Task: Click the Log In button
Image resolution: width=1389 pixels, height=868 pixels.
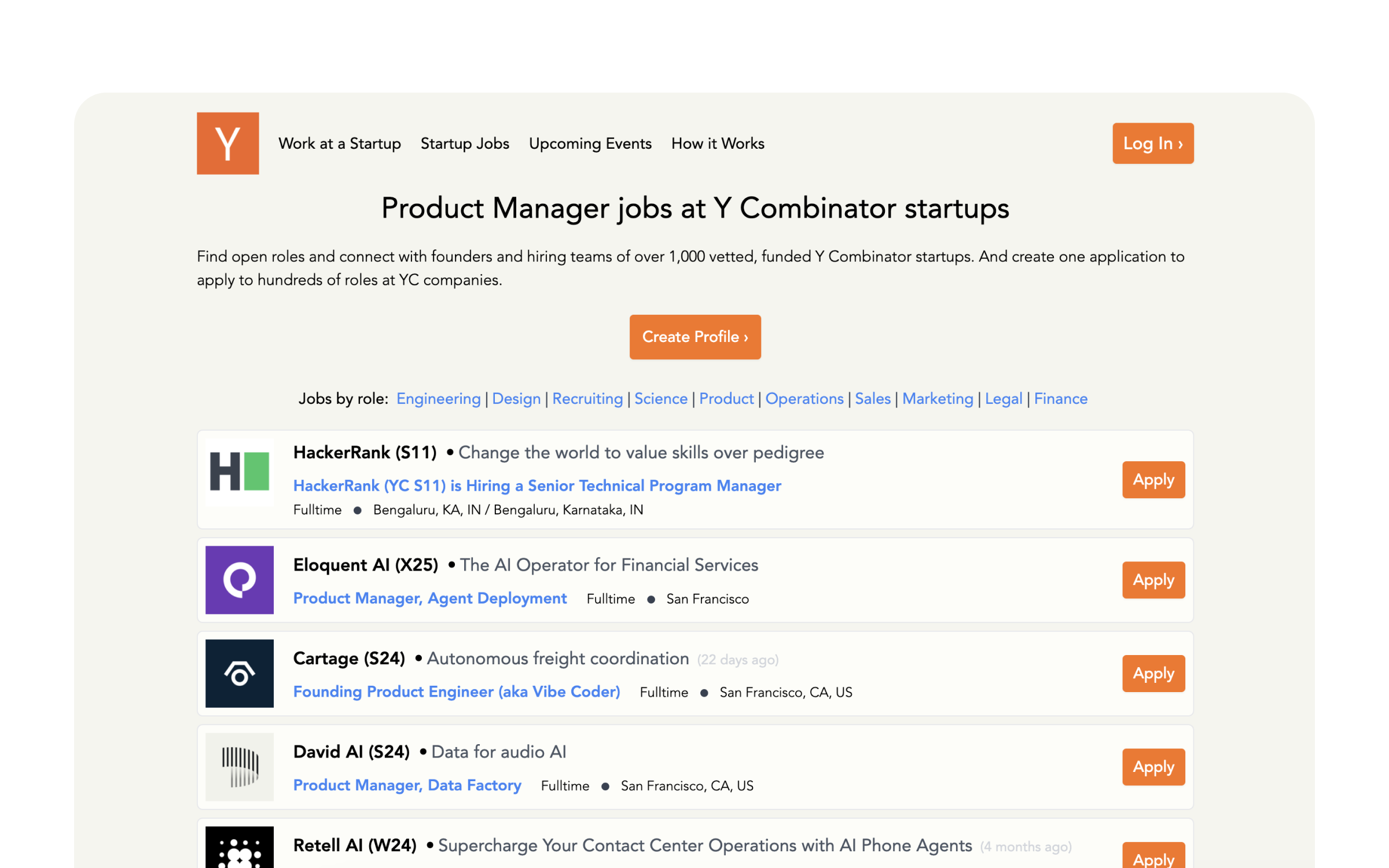Action: click(1153, 143)
